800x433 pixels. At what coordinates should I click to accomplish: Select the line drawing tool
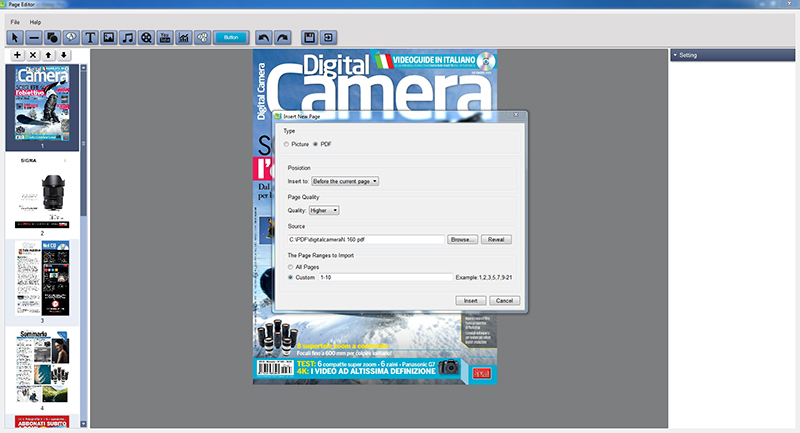34,37
